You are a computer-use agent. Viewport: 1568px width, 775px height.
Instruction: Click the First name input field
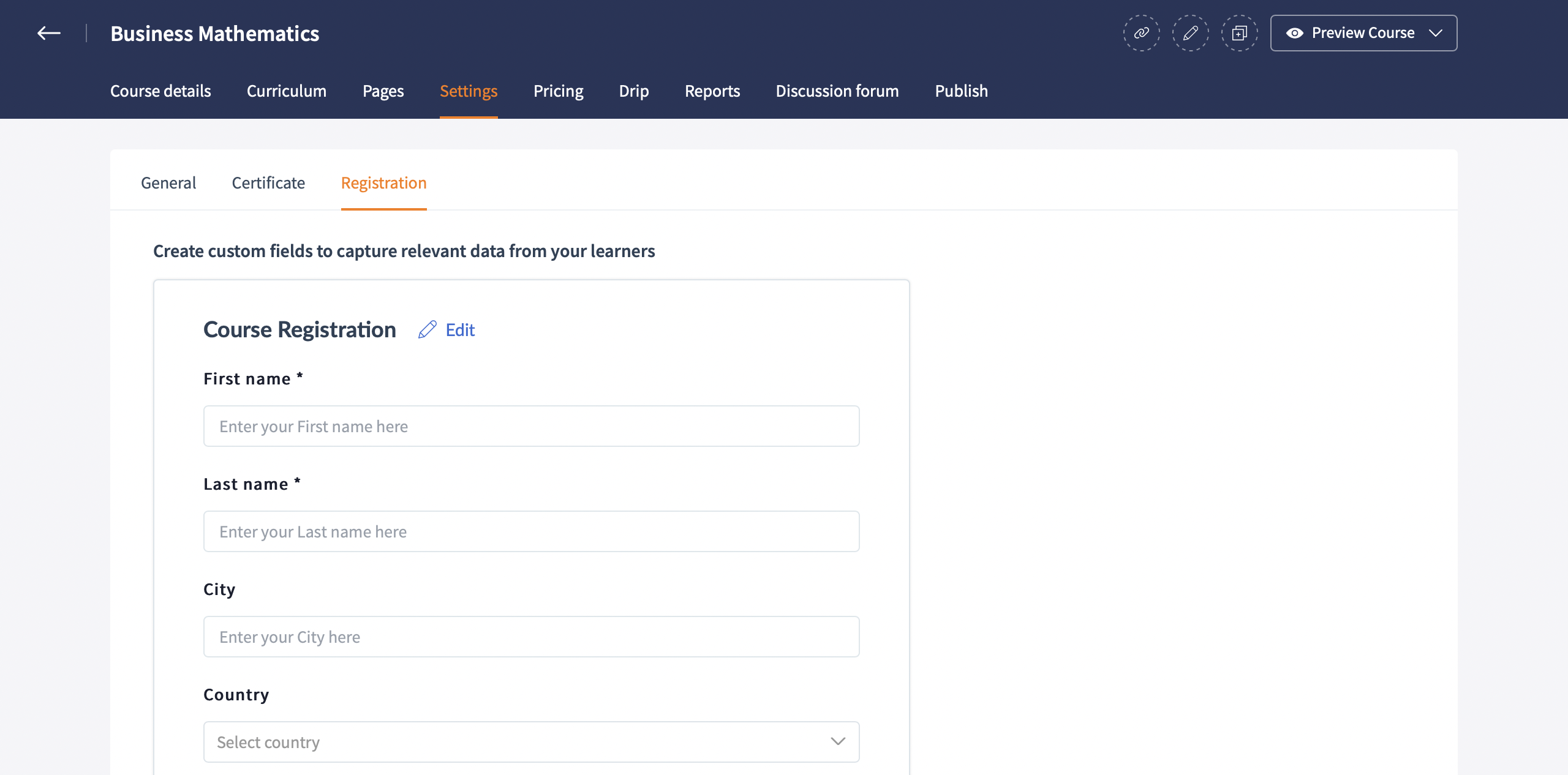tap(530, 426)
